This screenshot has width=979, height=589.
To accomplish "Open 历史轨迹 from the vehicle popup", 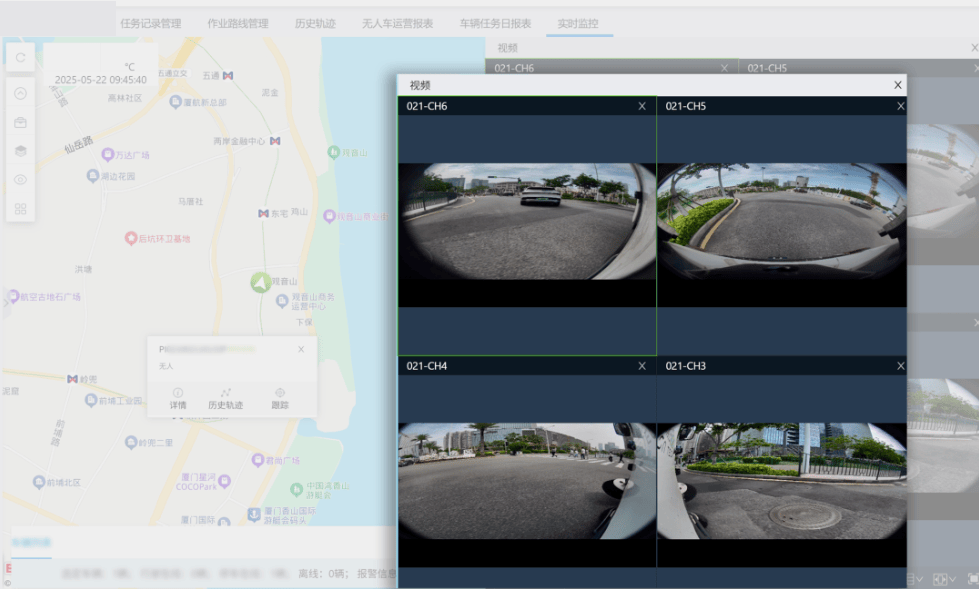I will [x=225, y=398].
